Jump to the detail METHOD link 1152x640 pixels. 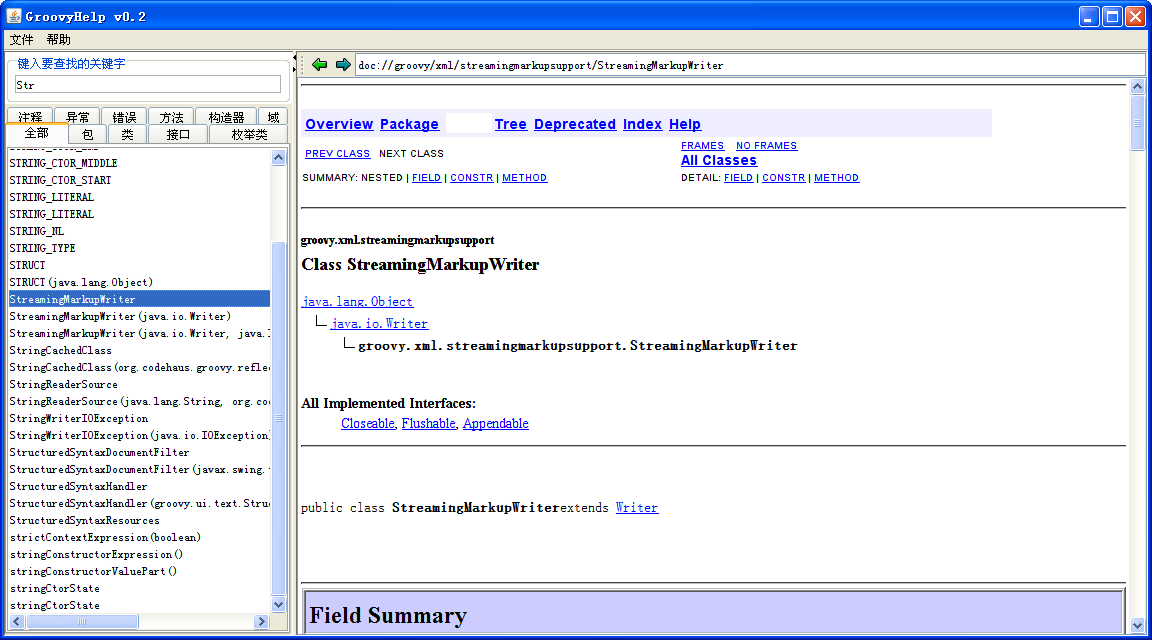[x=837, y=178]
